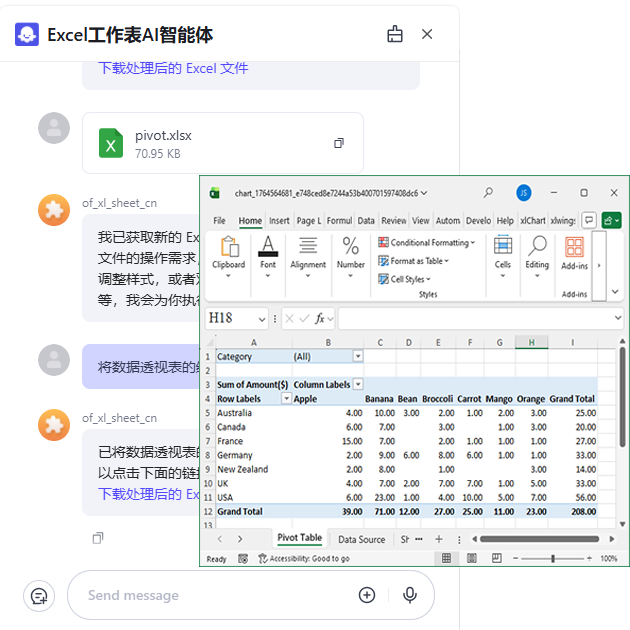Switch to Normal view in status bar
The height and width of the screenshot is (630, 630).
[x=446, y=558]
